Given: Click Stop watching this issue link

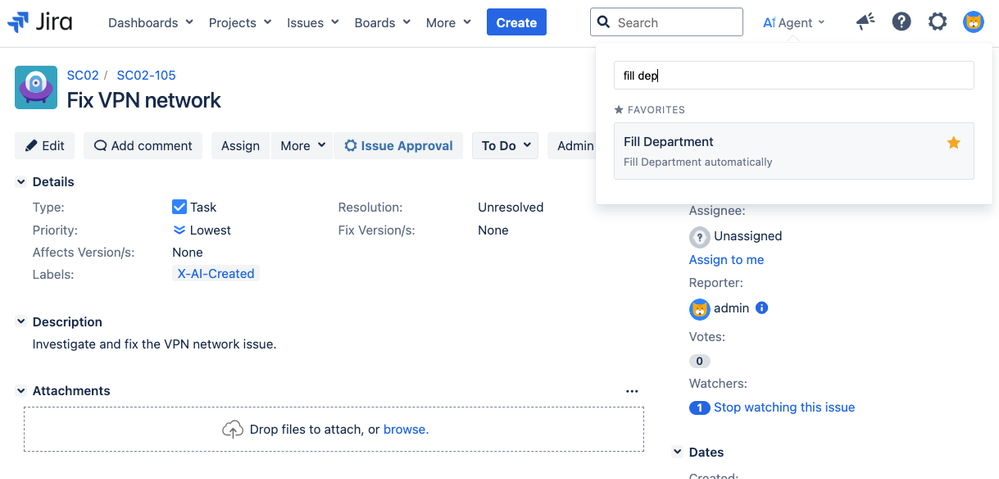Looking at the screenshot, I should [784, 408].
